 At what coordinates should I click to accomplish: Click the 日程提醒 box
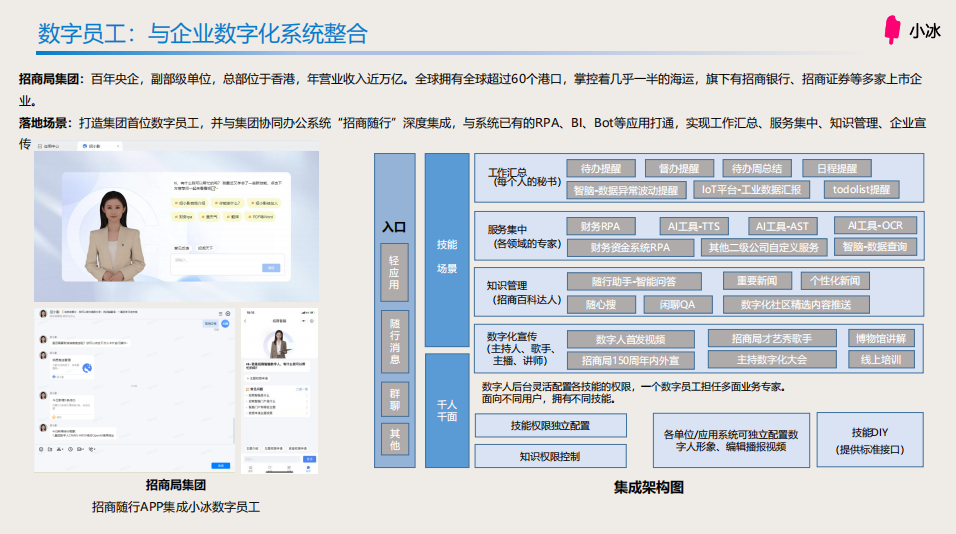pyautogui.click(x=836, y=168)
